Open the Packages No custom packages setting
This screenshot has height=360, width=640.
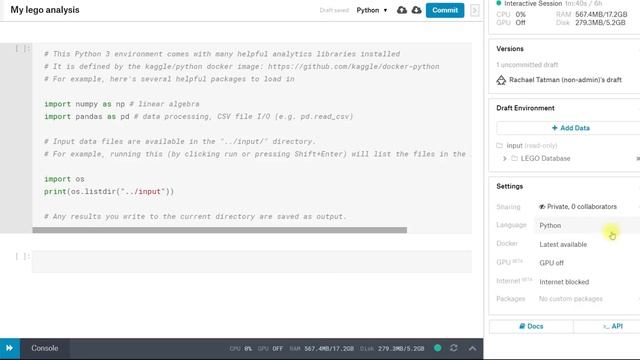point(571,299)
